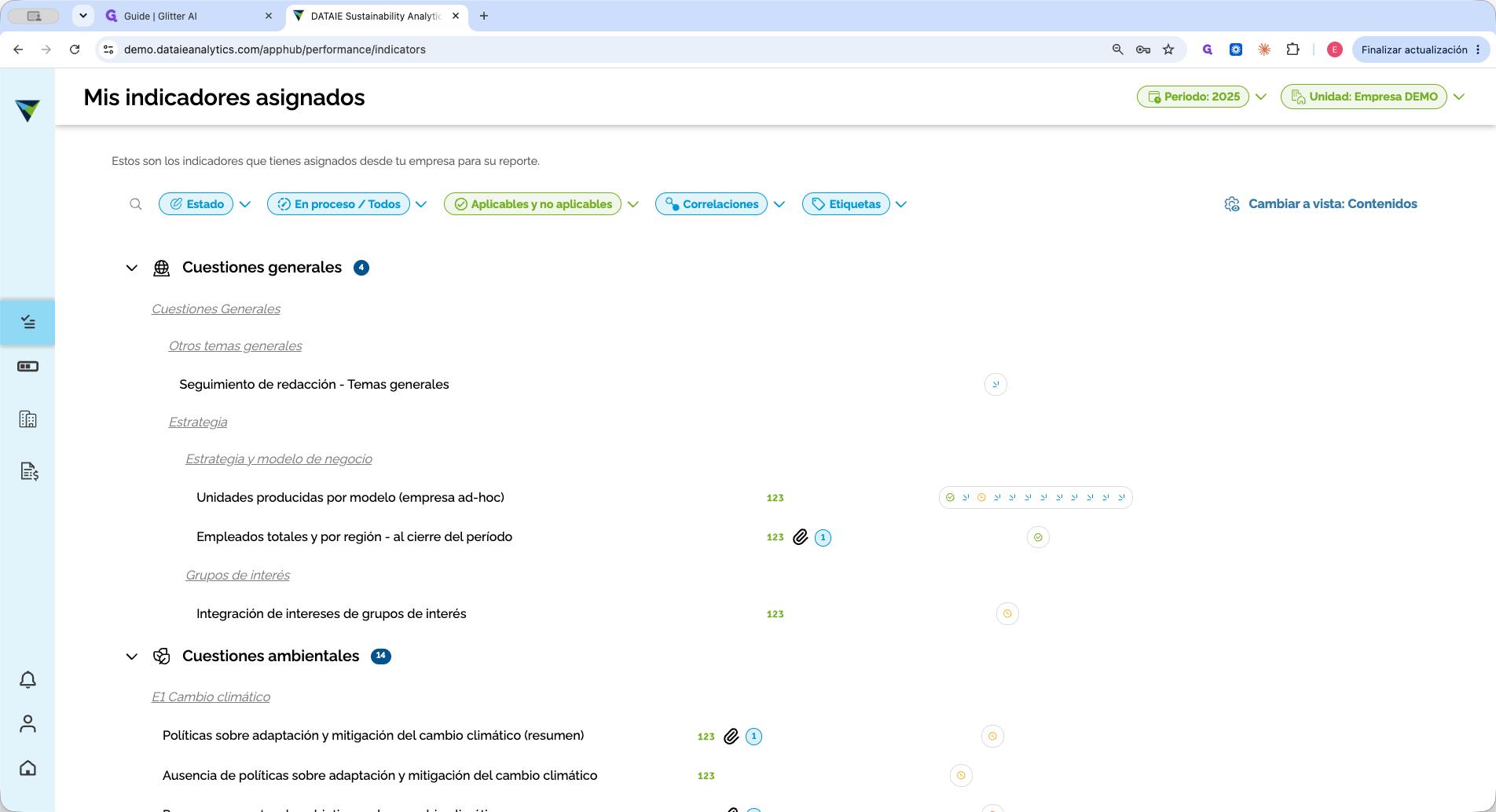Toggle the 'En proceso / Todos' filter

(x=339, y=204)
